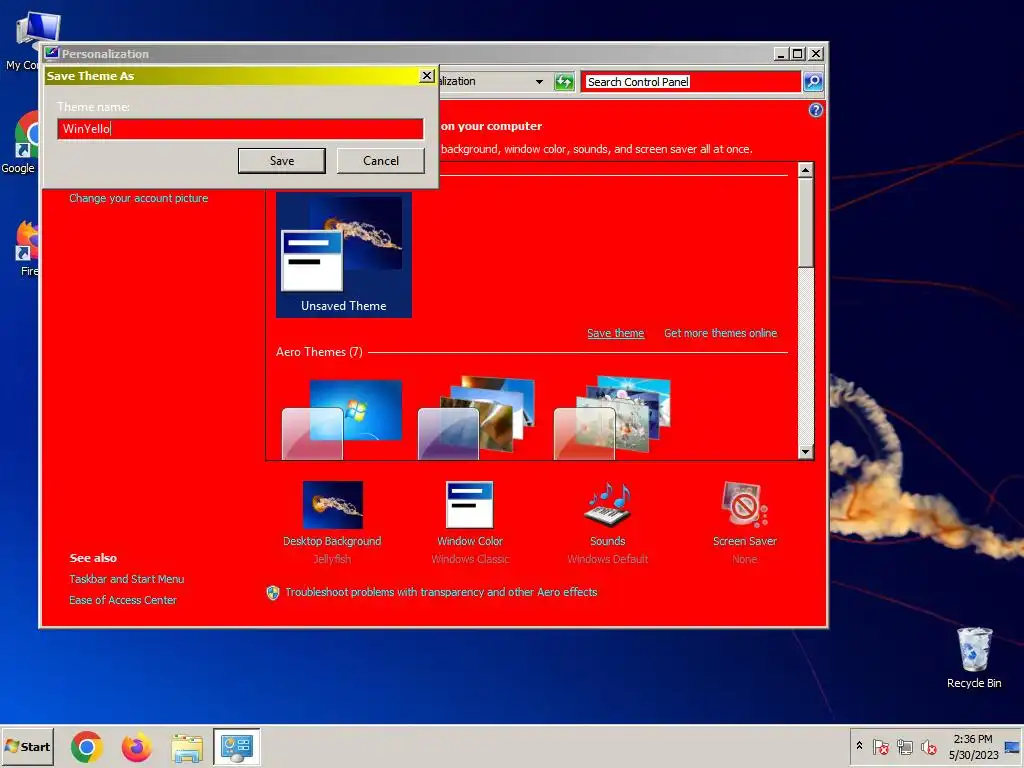
Task: Minimize the Personalization window
Action: coord(780,54)
